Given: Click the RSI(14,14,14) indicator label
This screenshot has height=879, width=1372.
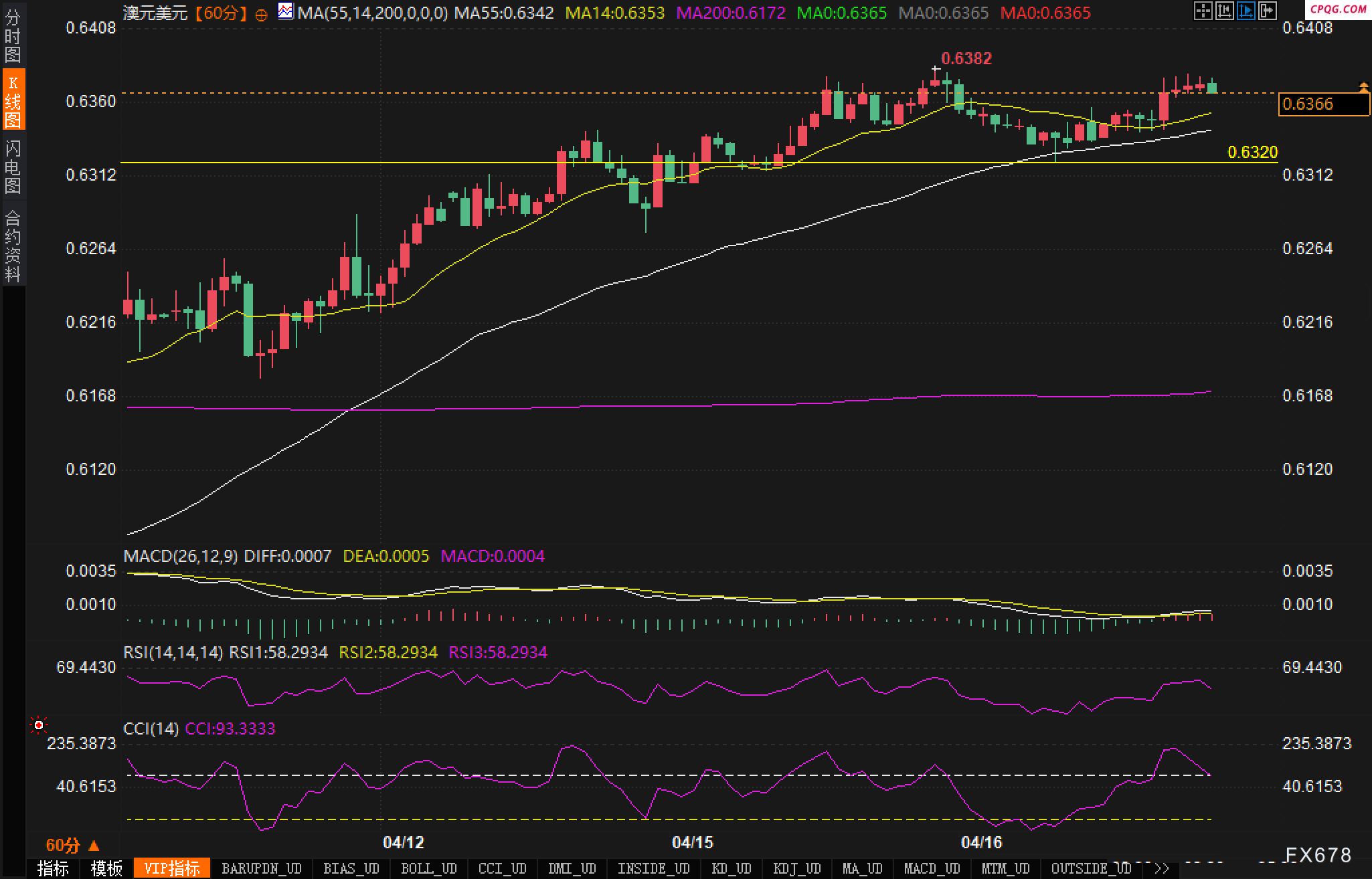Looking at the screenshot, I should (173, 652).
